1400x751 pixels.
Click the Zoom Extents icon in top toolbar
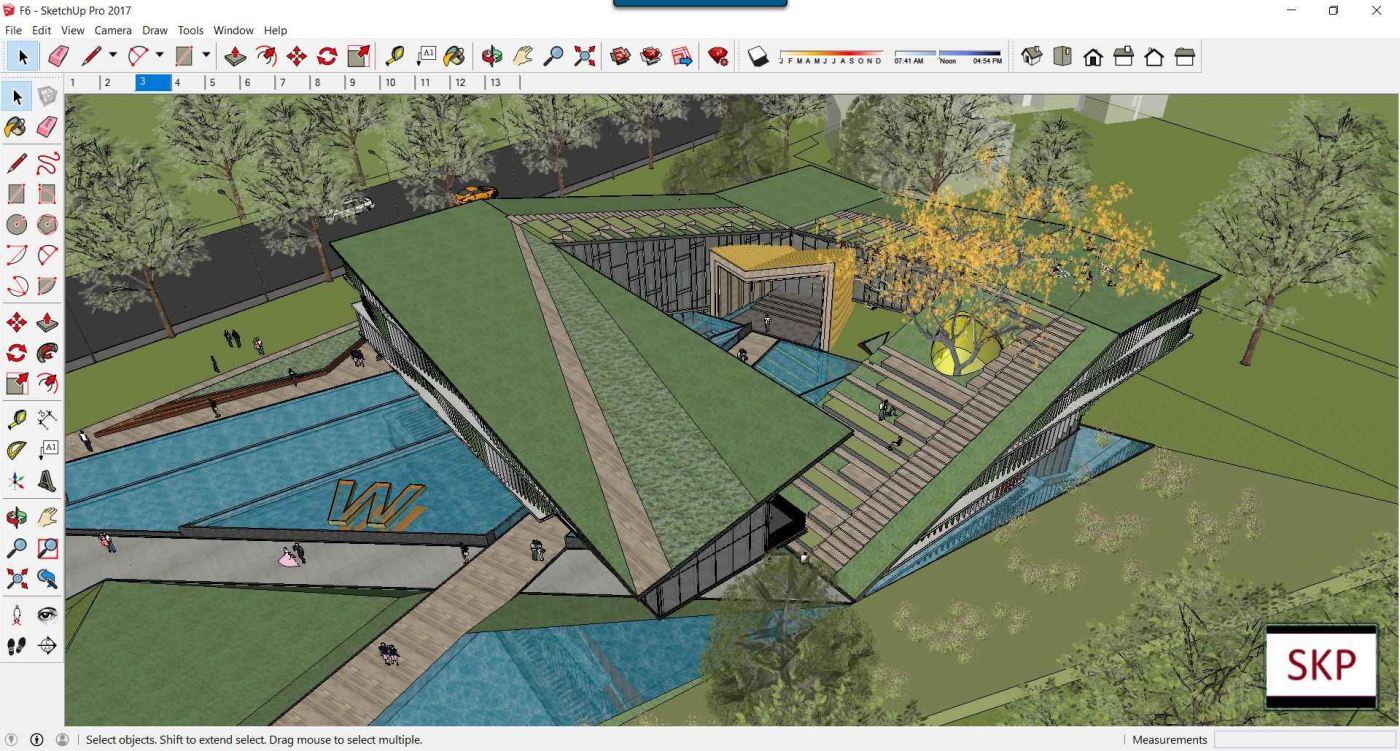pos(585,56)
